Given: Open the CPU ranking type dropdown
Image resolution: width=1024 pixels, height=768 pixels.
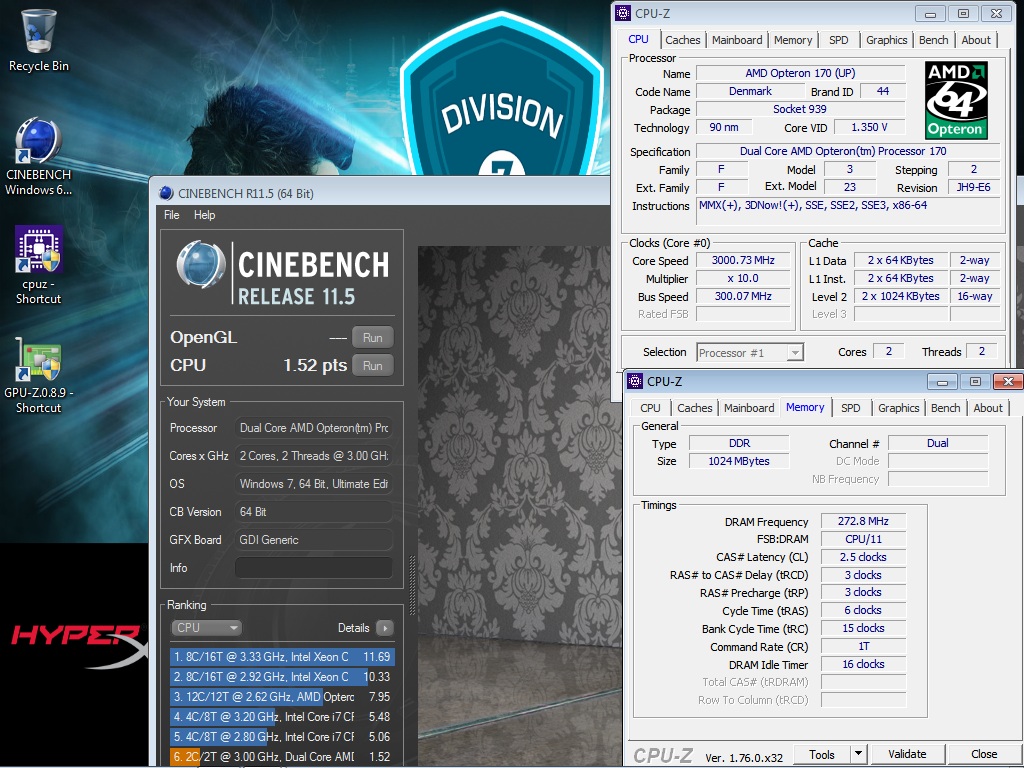Looking at the screenshot, I should click(x=206, y=628).
